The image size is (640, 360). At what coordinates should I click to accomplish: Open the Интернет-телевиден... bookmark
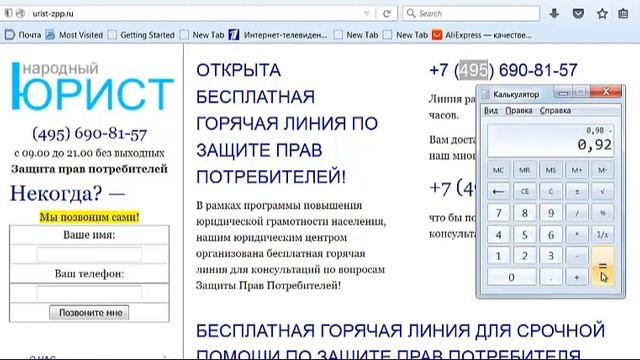(278, 35)
